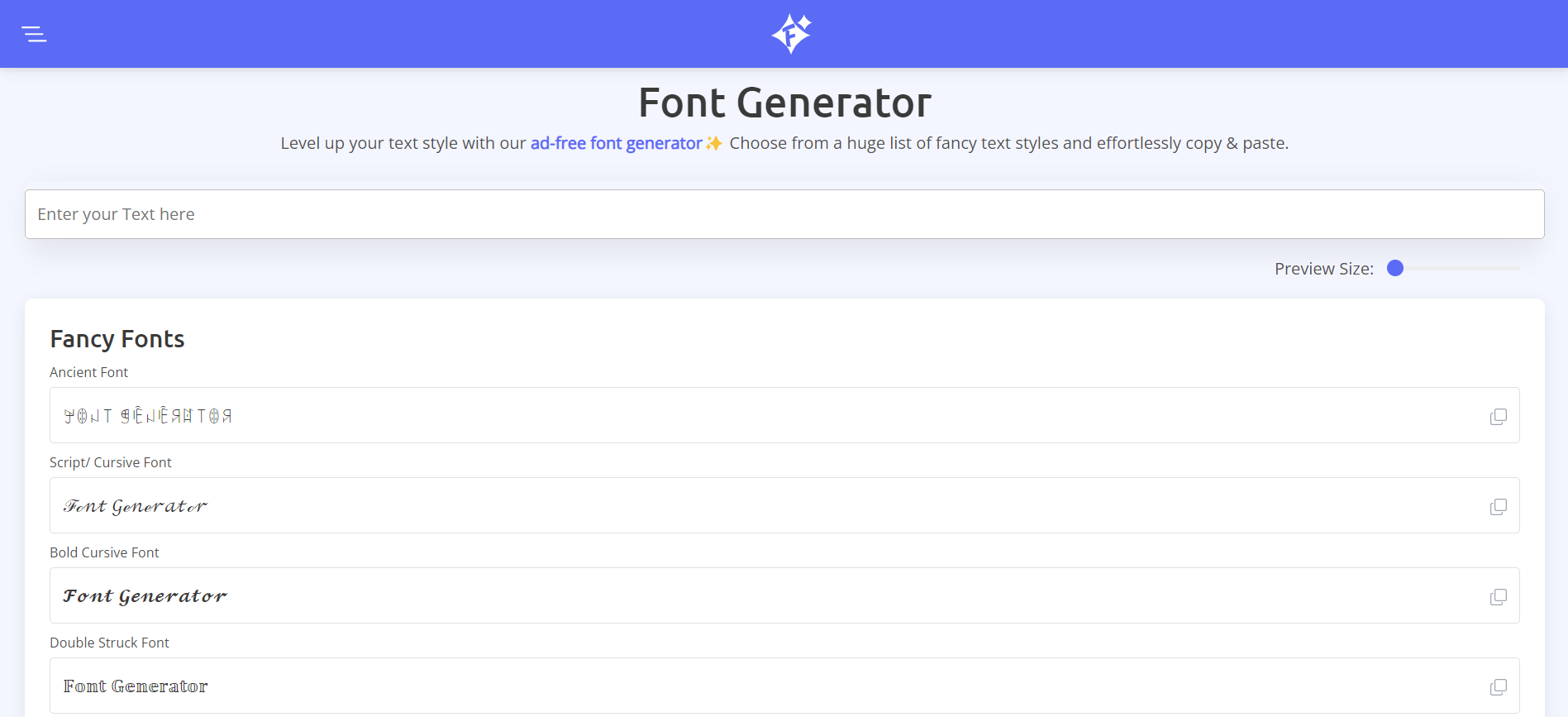The image size is (1568, 717).
Task: Click the Script/ Cursive Font label
Action: point(111,462)
